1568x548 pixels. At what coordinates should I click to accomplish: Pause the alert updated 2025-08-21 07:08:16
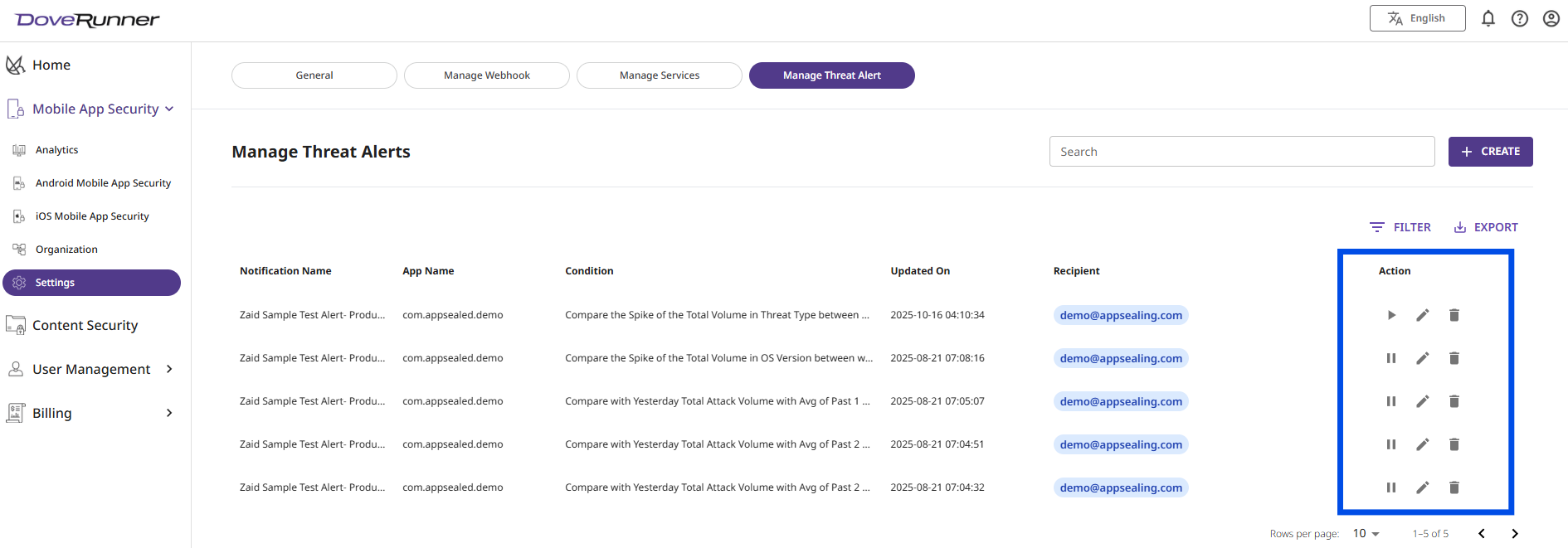[1391, 358]
